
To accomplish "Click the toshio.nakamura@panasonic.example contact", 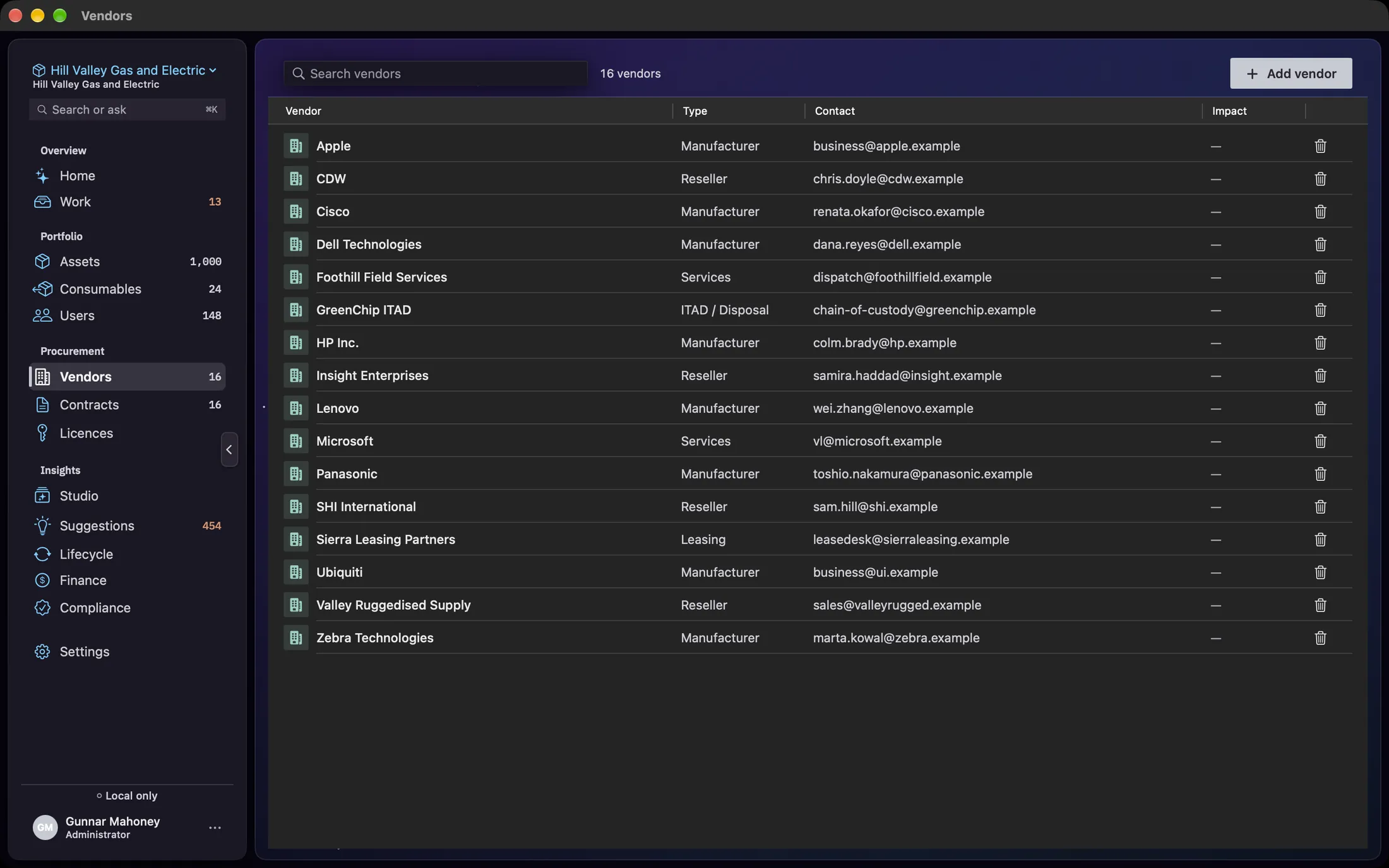I will (x=922, y=474).
